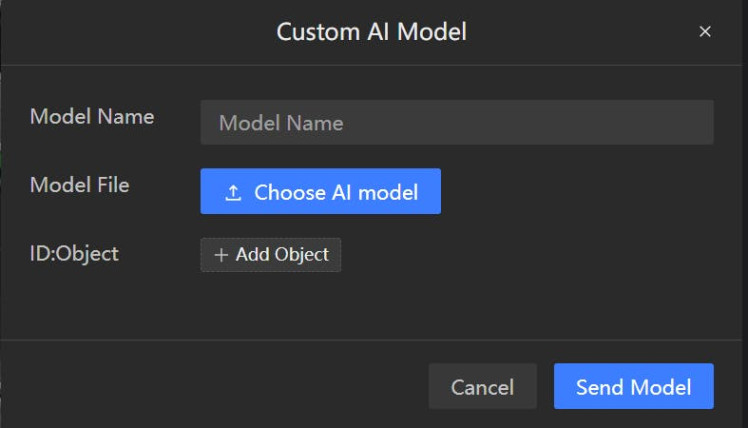Viewport: 748px width, 428px height.
Task: Click the upload arrow icon for model file
Action: pyautogui.click(x=233, y=192)
